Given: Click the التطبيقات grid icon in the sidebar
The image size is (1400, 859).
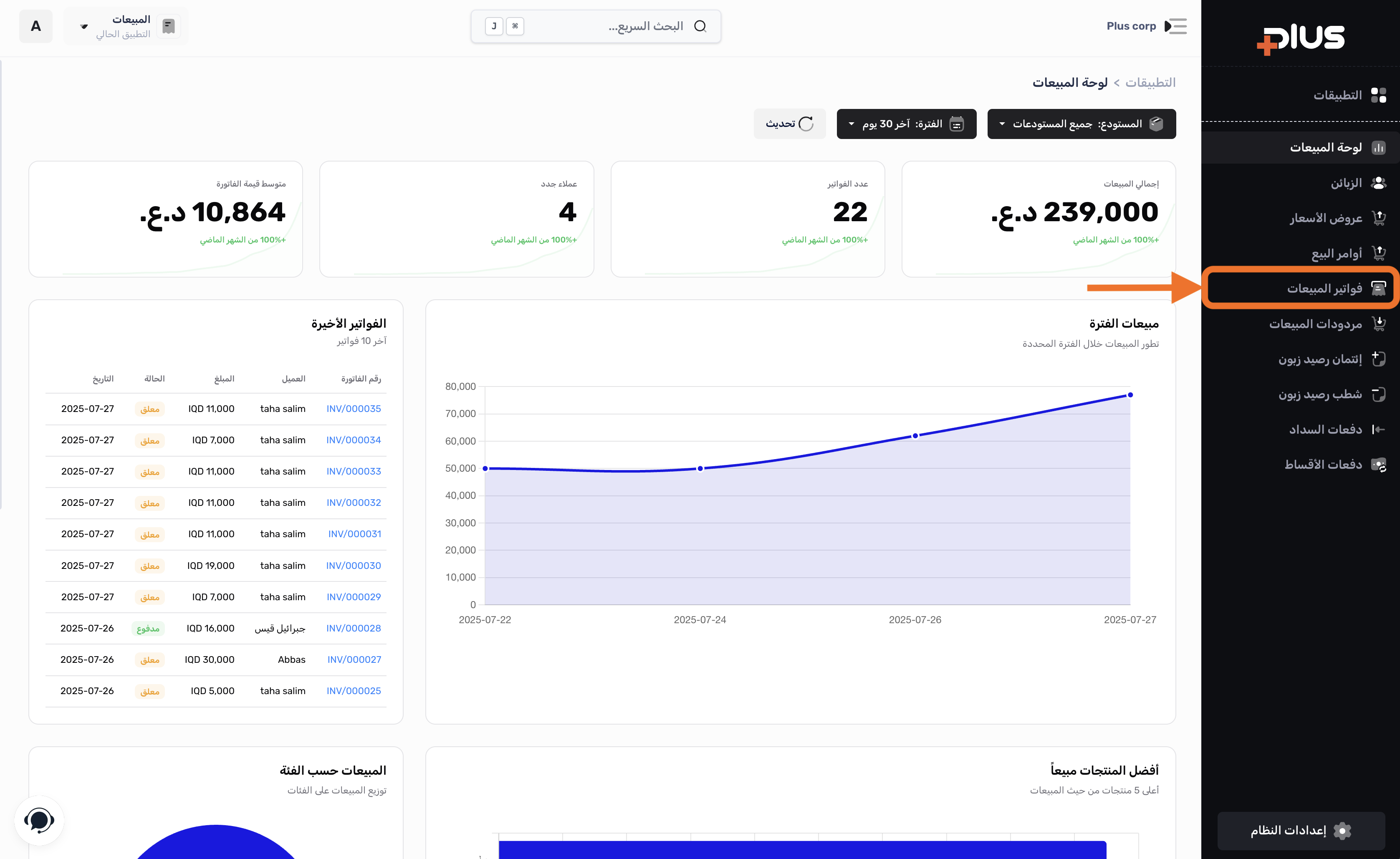Looking at the screenshot, I should (x=1378, y=95).
